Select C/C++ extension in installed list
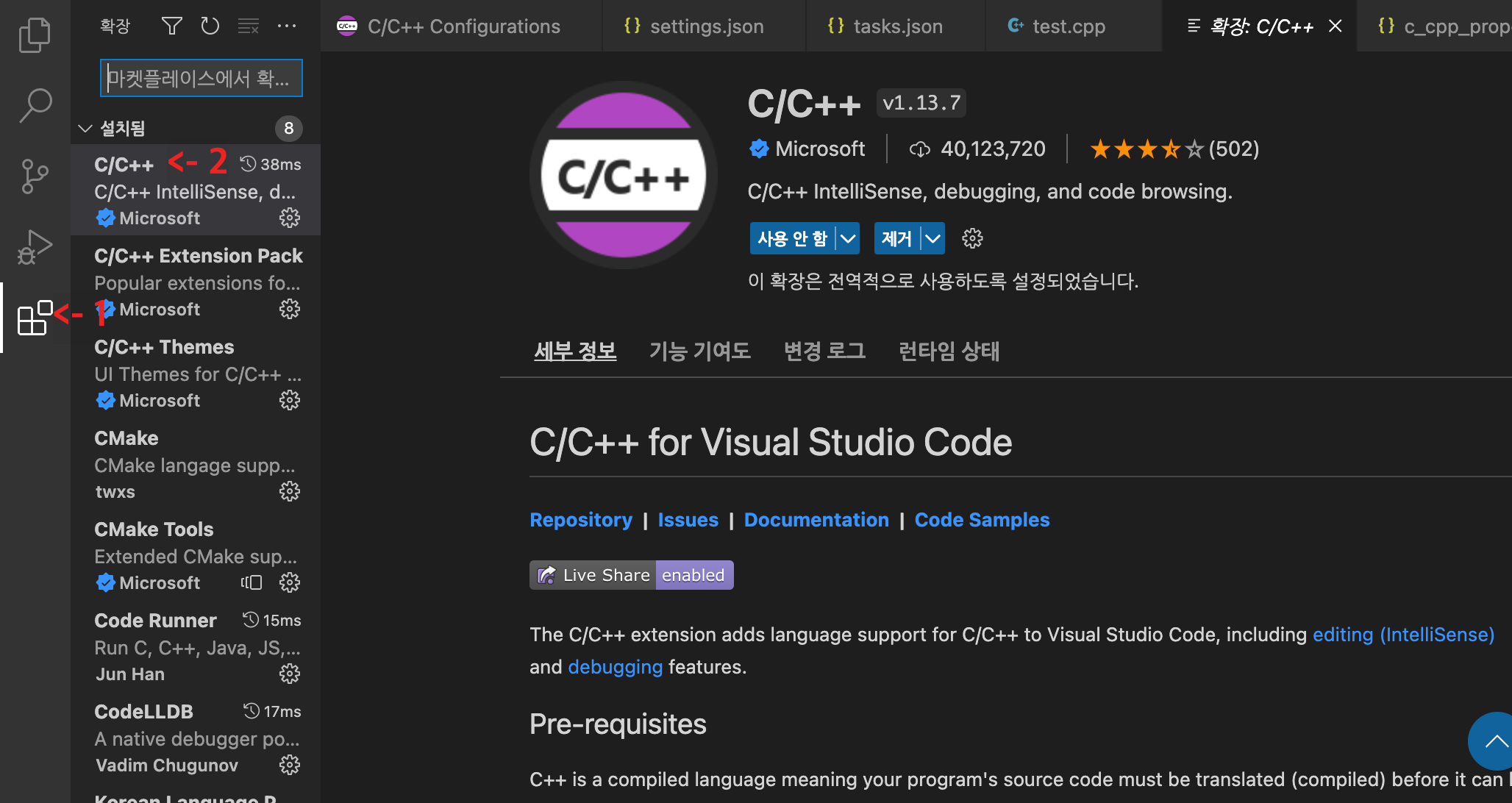 (x=196, y=190)
